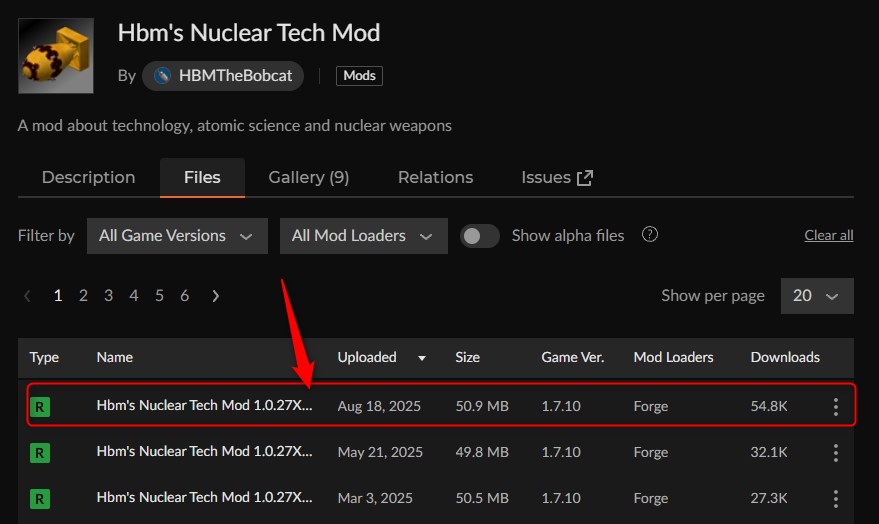879x524 pixels.
Task: Go to page 5
Action: pyautogui.click(x=159, y=296)
